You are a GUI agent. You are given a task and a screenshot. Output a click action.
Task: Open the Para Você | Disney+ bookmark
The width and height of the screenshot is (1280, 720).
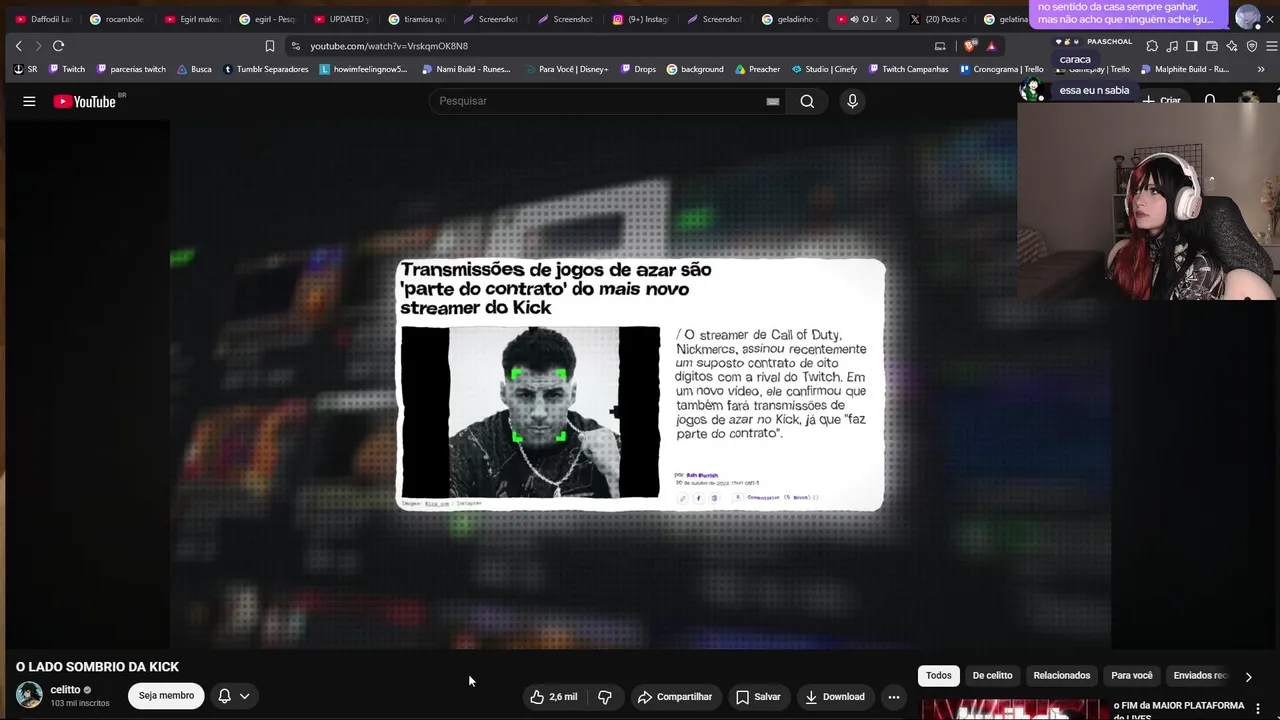pyautogui.click(x=566, y=69)
